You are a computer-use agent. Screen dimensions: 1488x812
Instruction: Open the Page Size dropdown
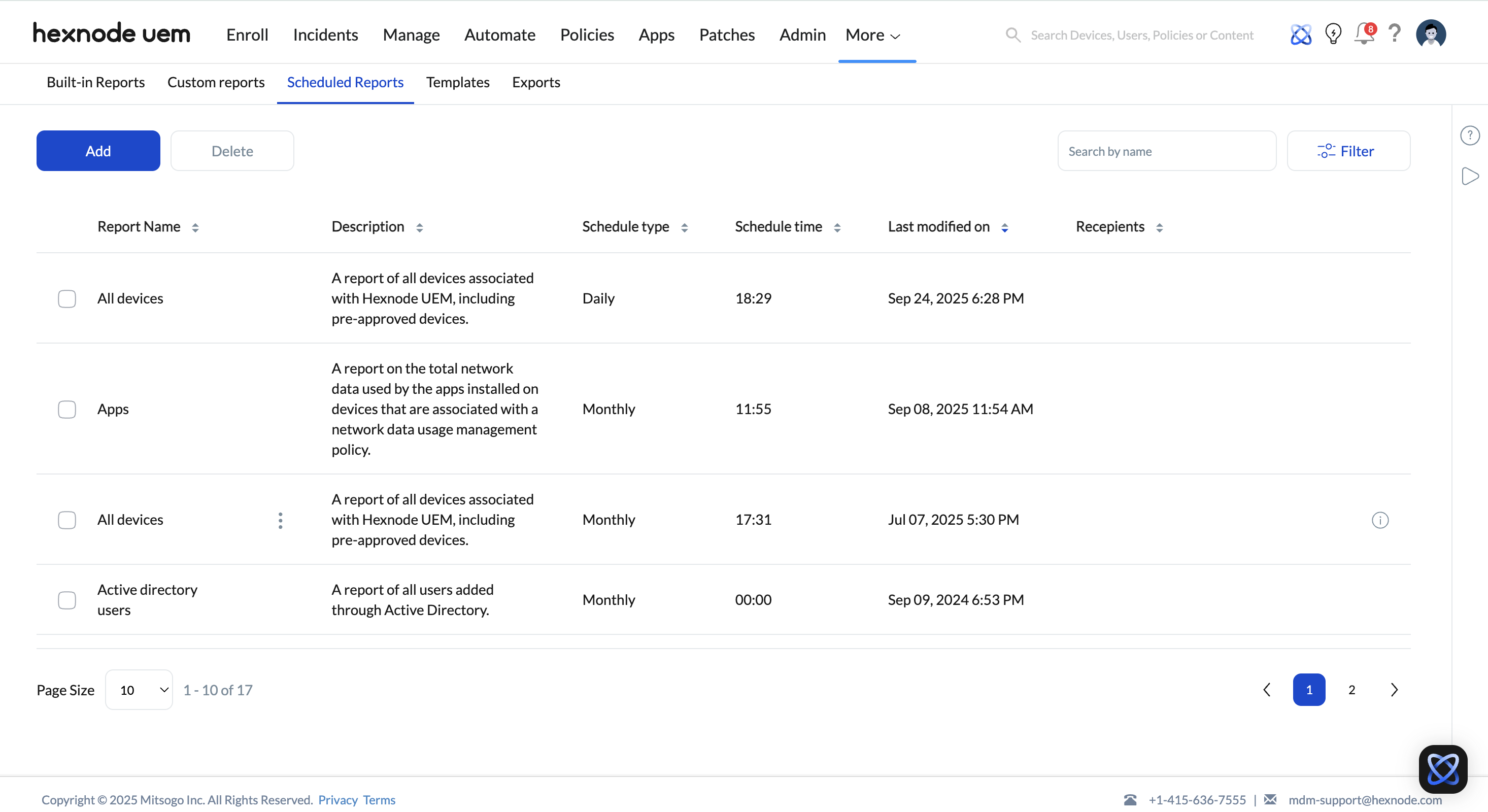point(139,690)
